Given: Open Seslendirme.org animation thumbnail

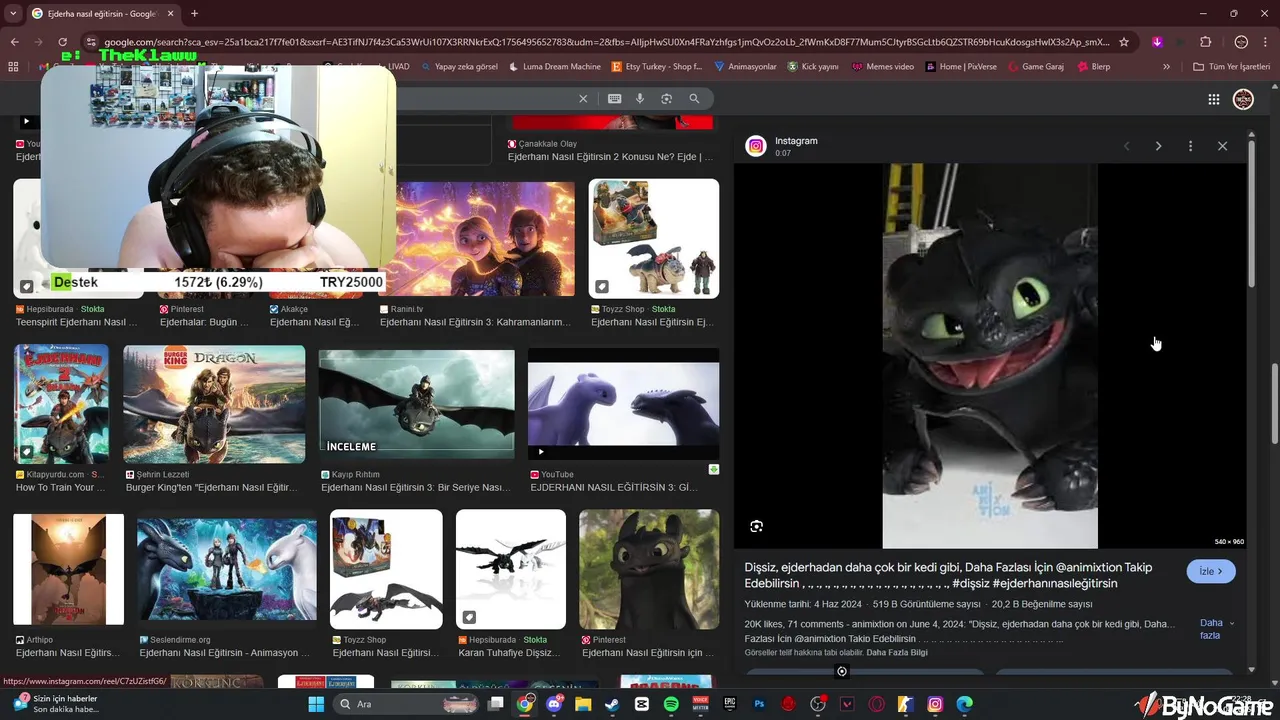Looking at the screenshot, I should coord(227,570).
